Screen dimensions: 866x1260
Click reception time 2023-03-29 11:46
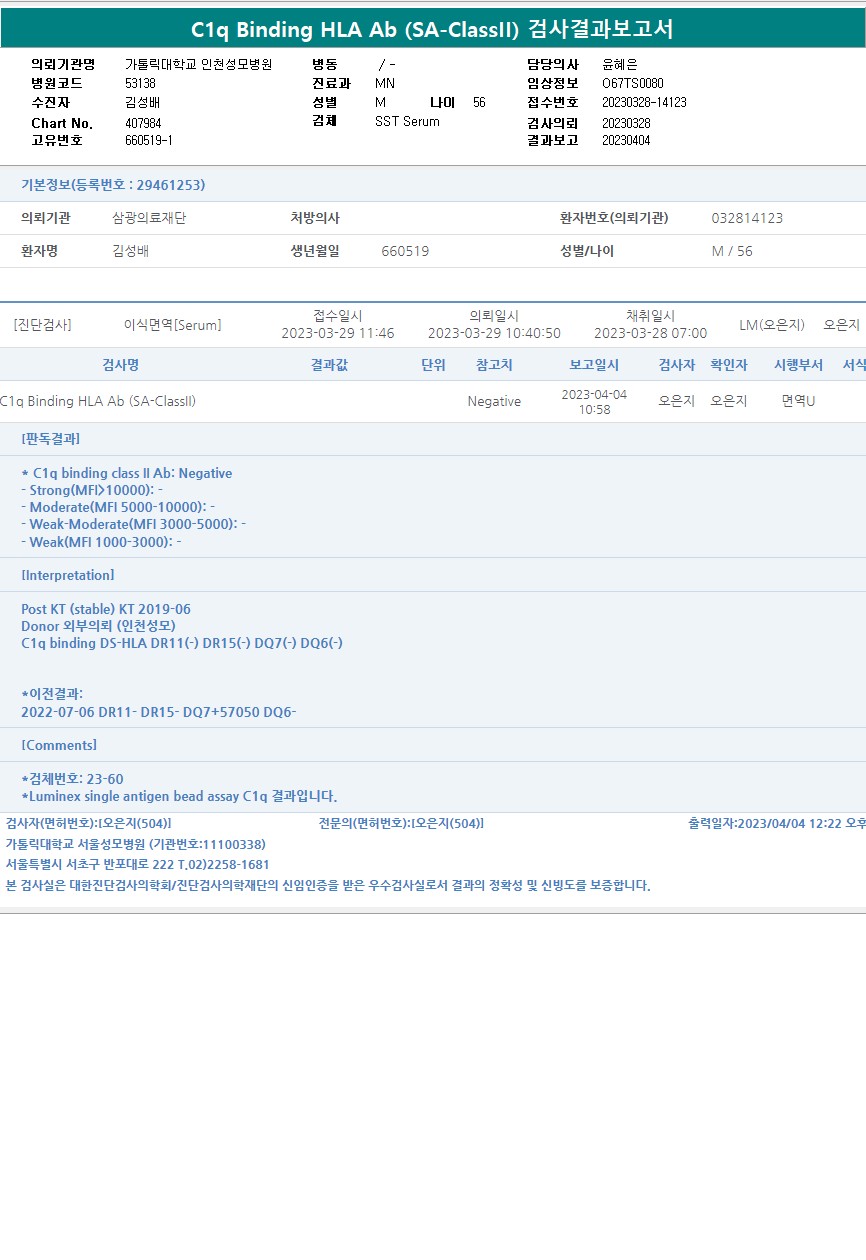click(338, 333)
